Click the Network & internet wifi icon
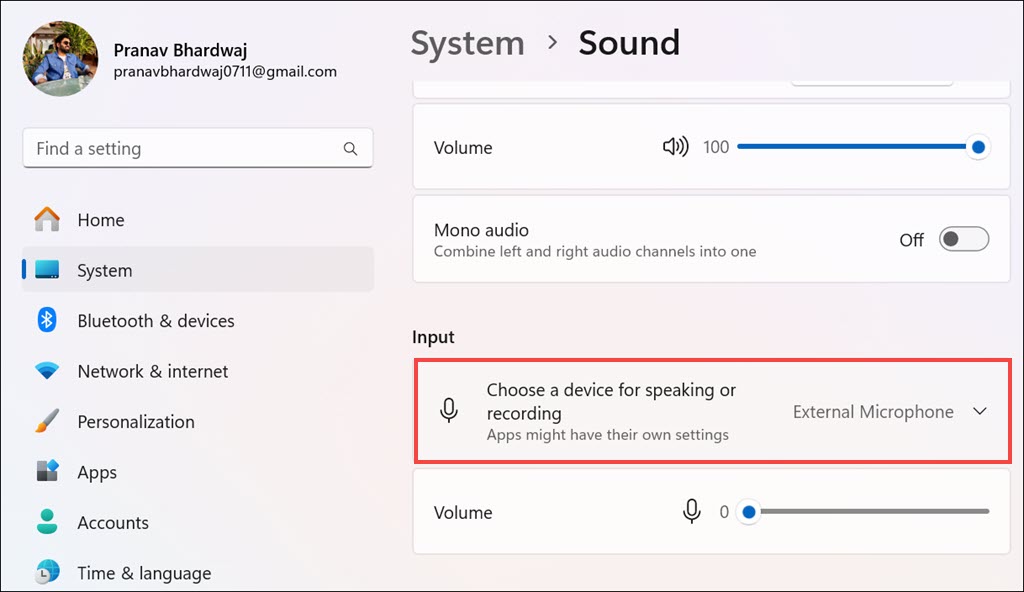 (x=47, y=371)
